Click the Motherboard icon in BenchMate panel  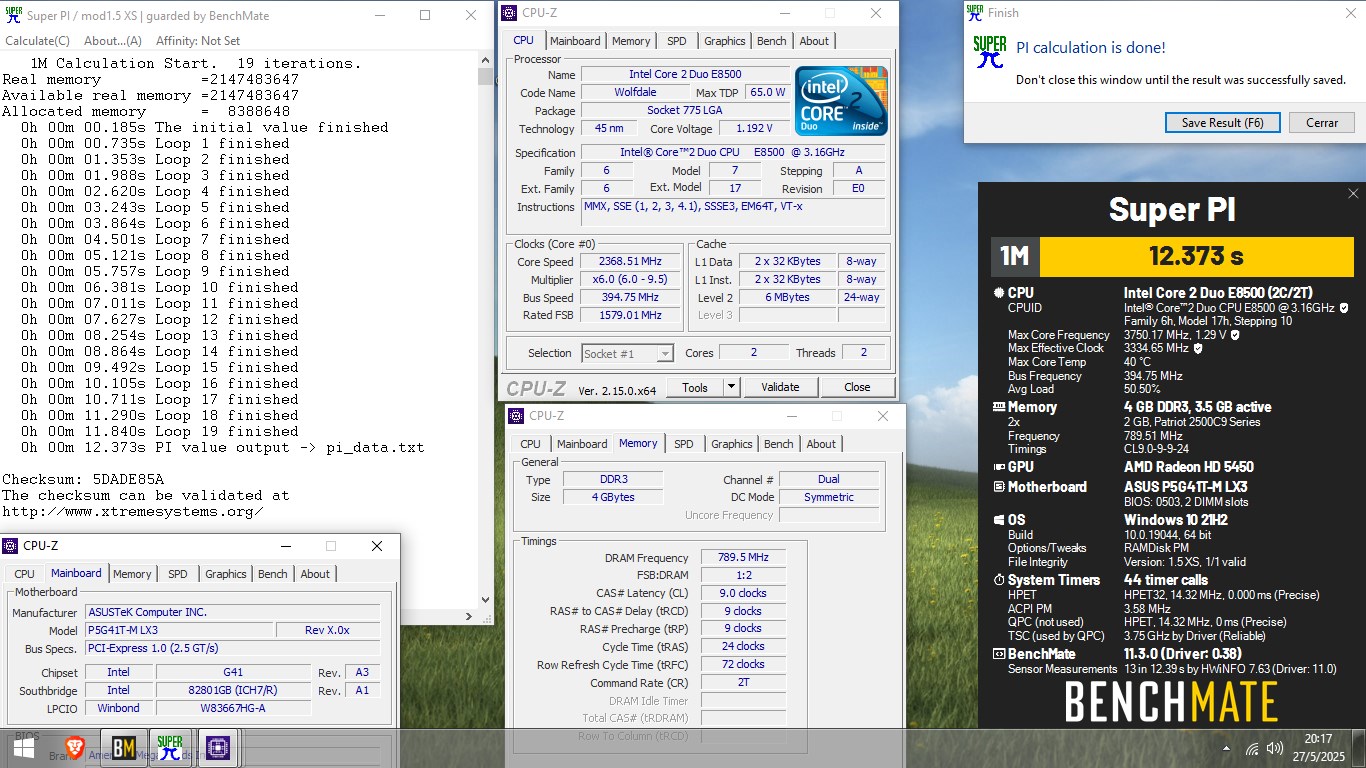coord(998,487)
